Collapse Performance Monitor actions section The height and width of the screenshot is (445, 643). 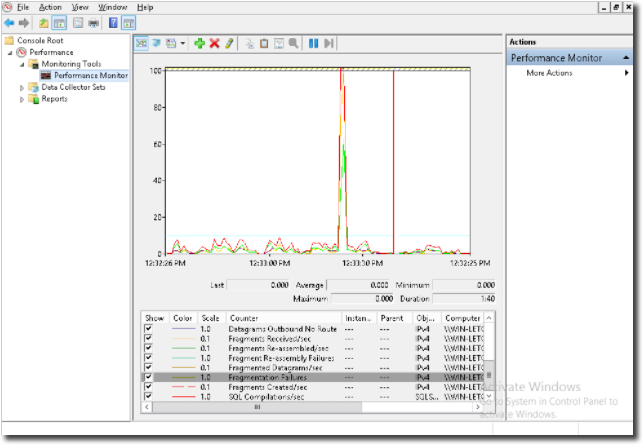(x=626, y=58)
